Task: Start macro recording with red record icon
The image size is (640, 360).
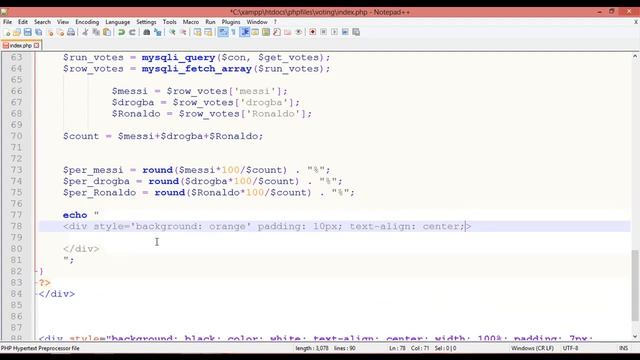Action: (313, 32)
